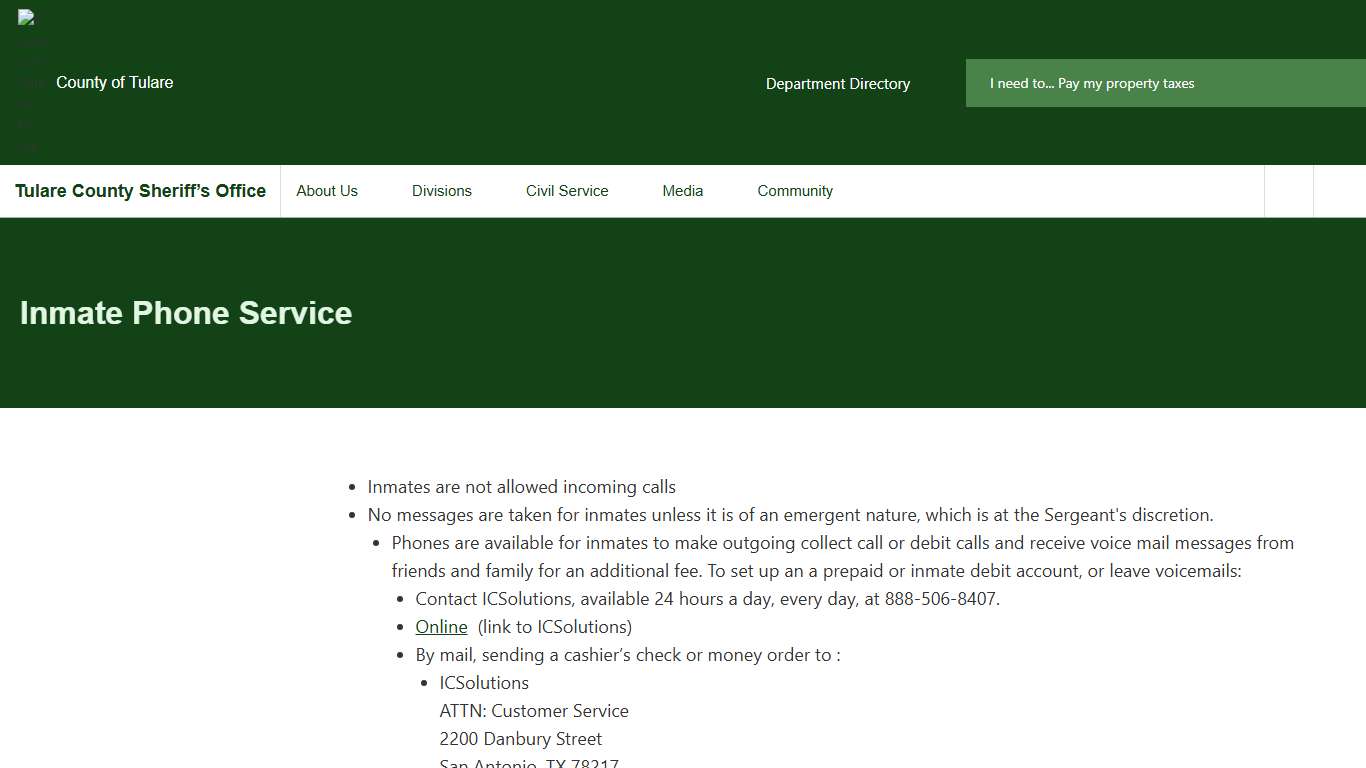Expand the Divisions navigation menu

[441, 190]
